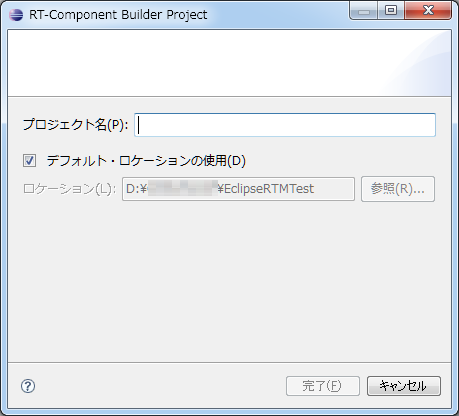Close the dialog with the red X
This screenshot has height=416, width=459.
click(x=428, y=11)
